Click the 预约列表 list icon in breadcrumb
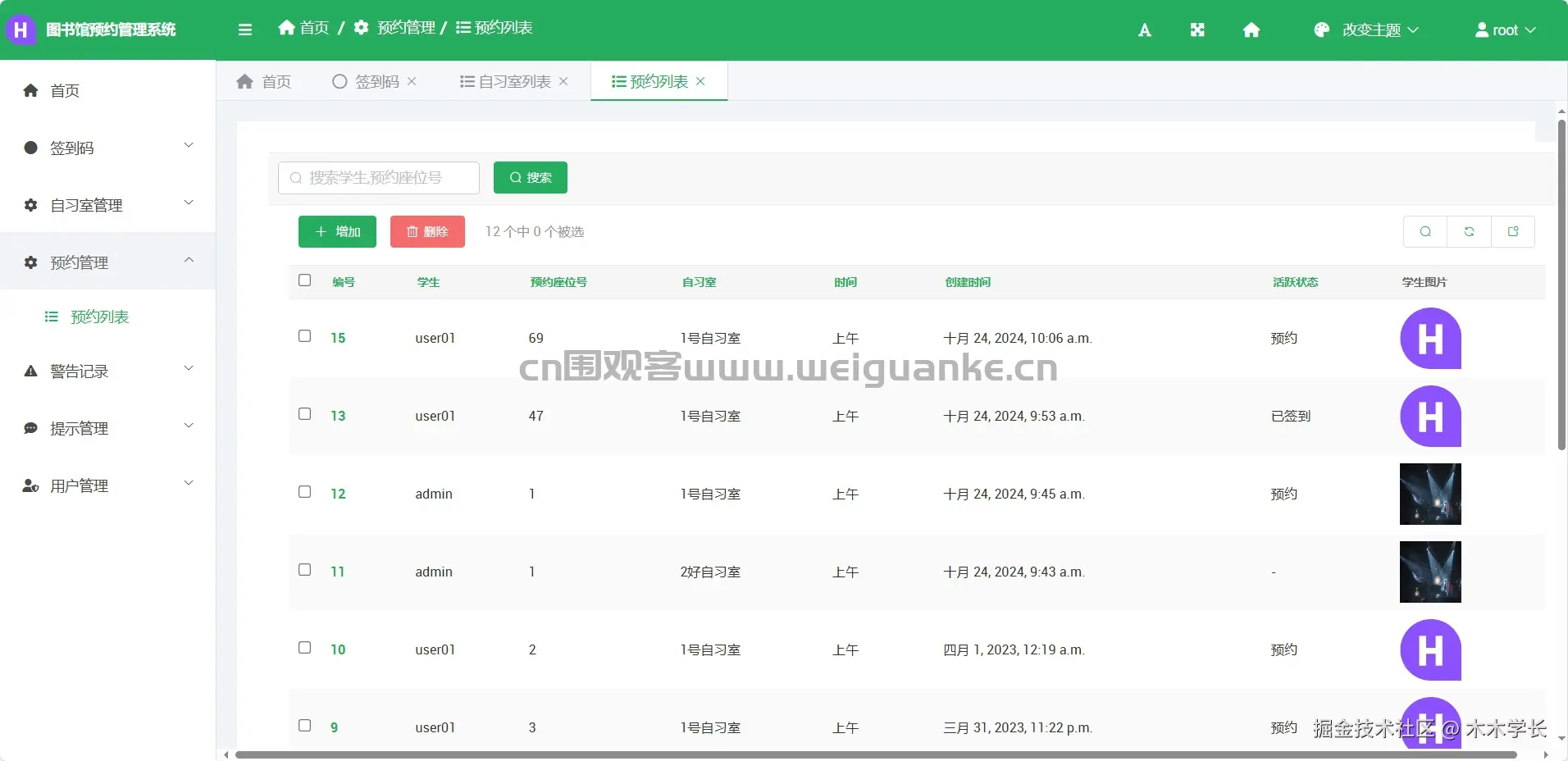The height and width of the screenshot is (761, 1568). point(463,28)
